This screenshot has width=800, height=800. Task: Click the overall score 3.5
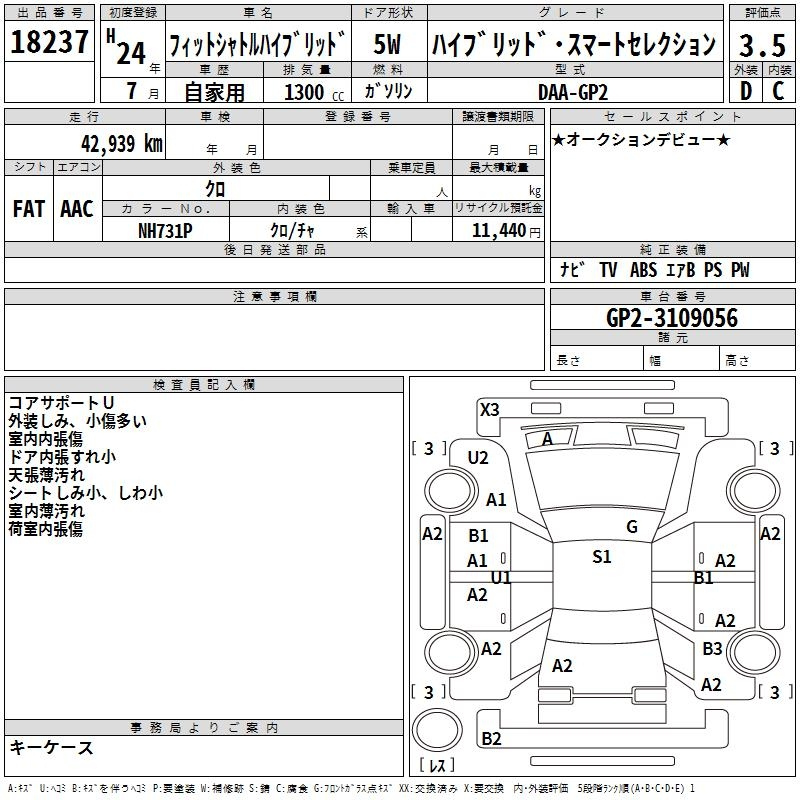(762, 45)
